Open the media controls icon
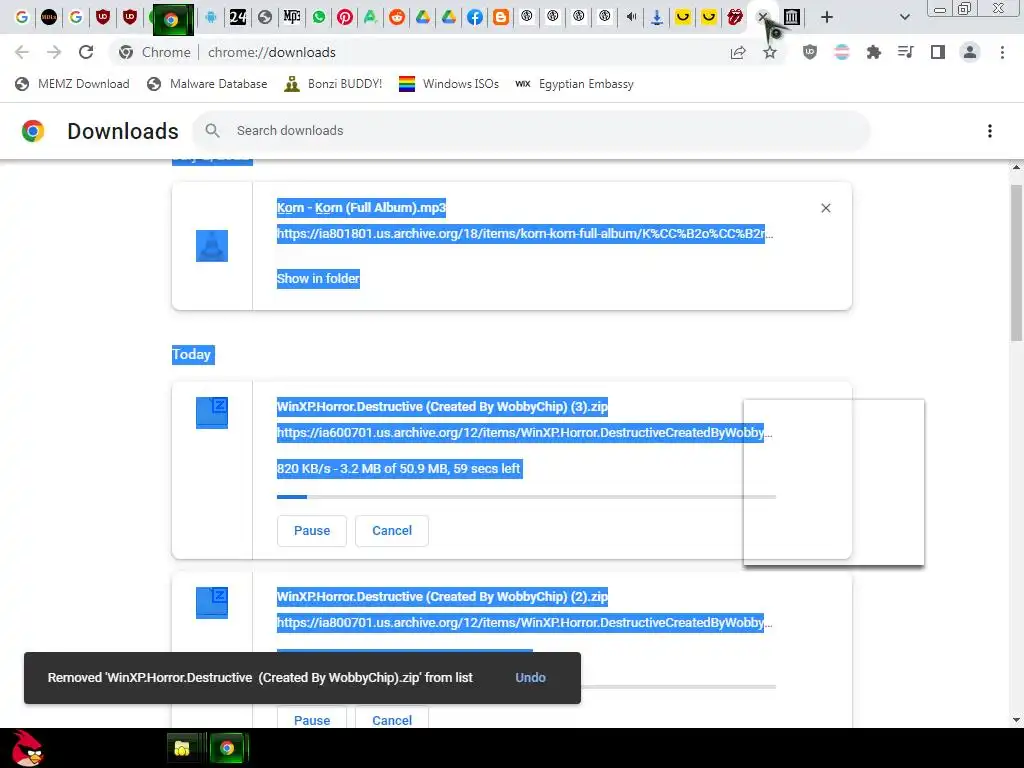Screen dimensions: 1024x768 tap(906, 52)
